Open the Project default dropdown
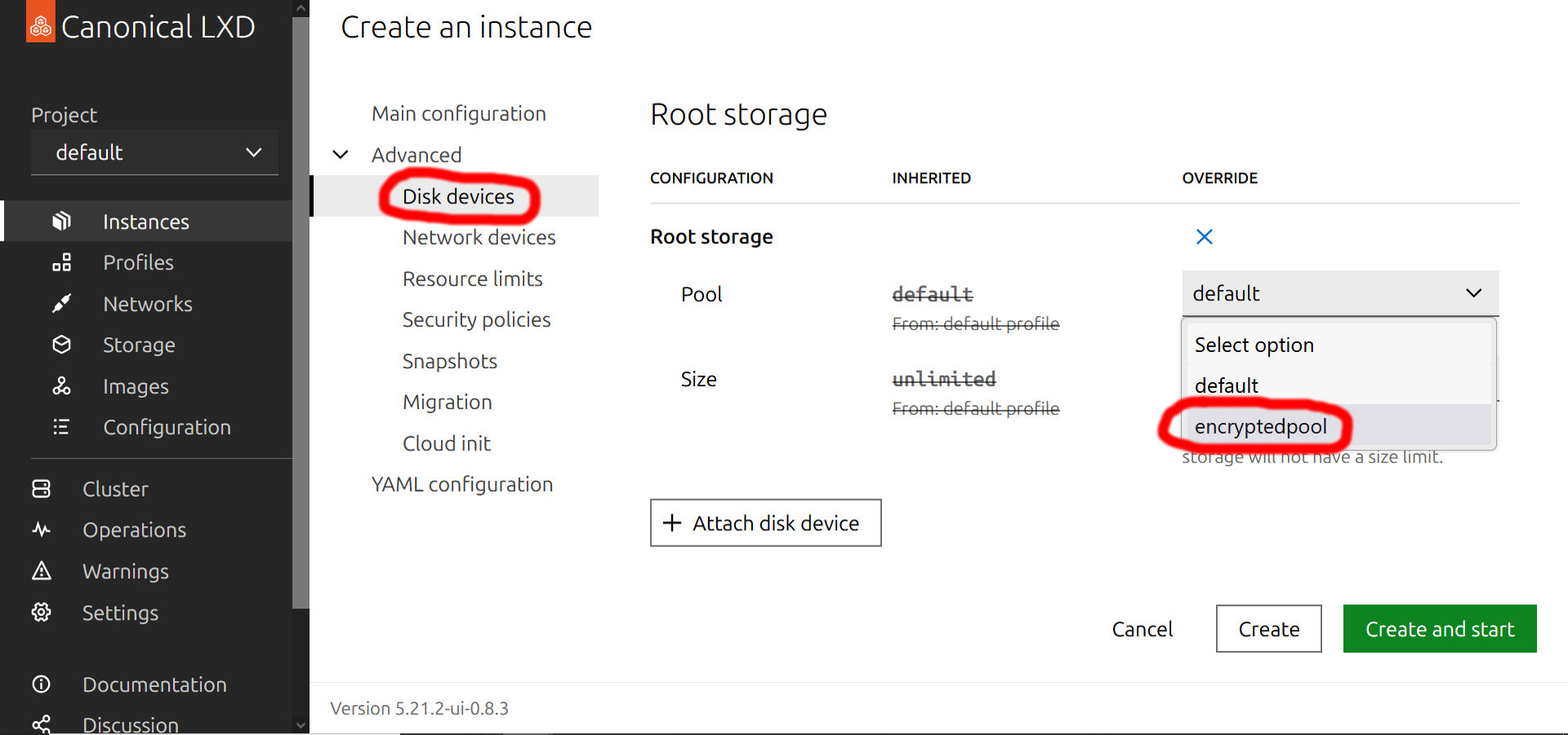Screen dimensions: 1568x735 click(x=154, y=153)
